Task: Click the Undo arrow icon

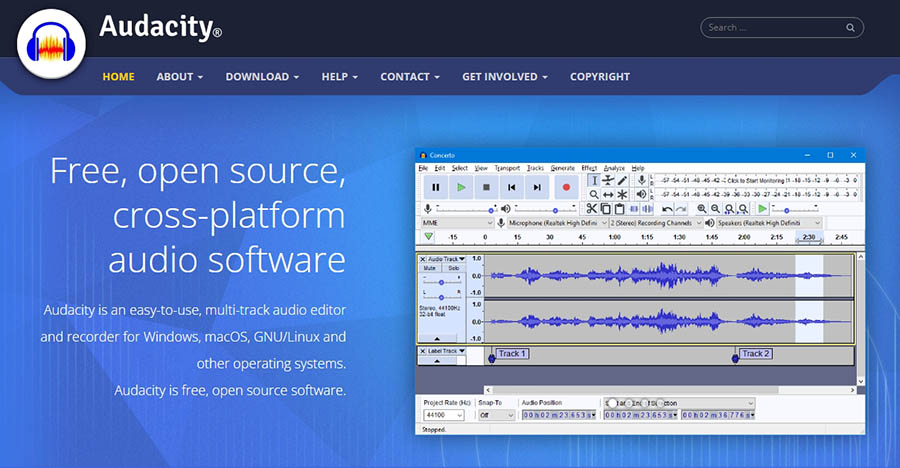Action: pyautogui.click(x=667, y=208)
